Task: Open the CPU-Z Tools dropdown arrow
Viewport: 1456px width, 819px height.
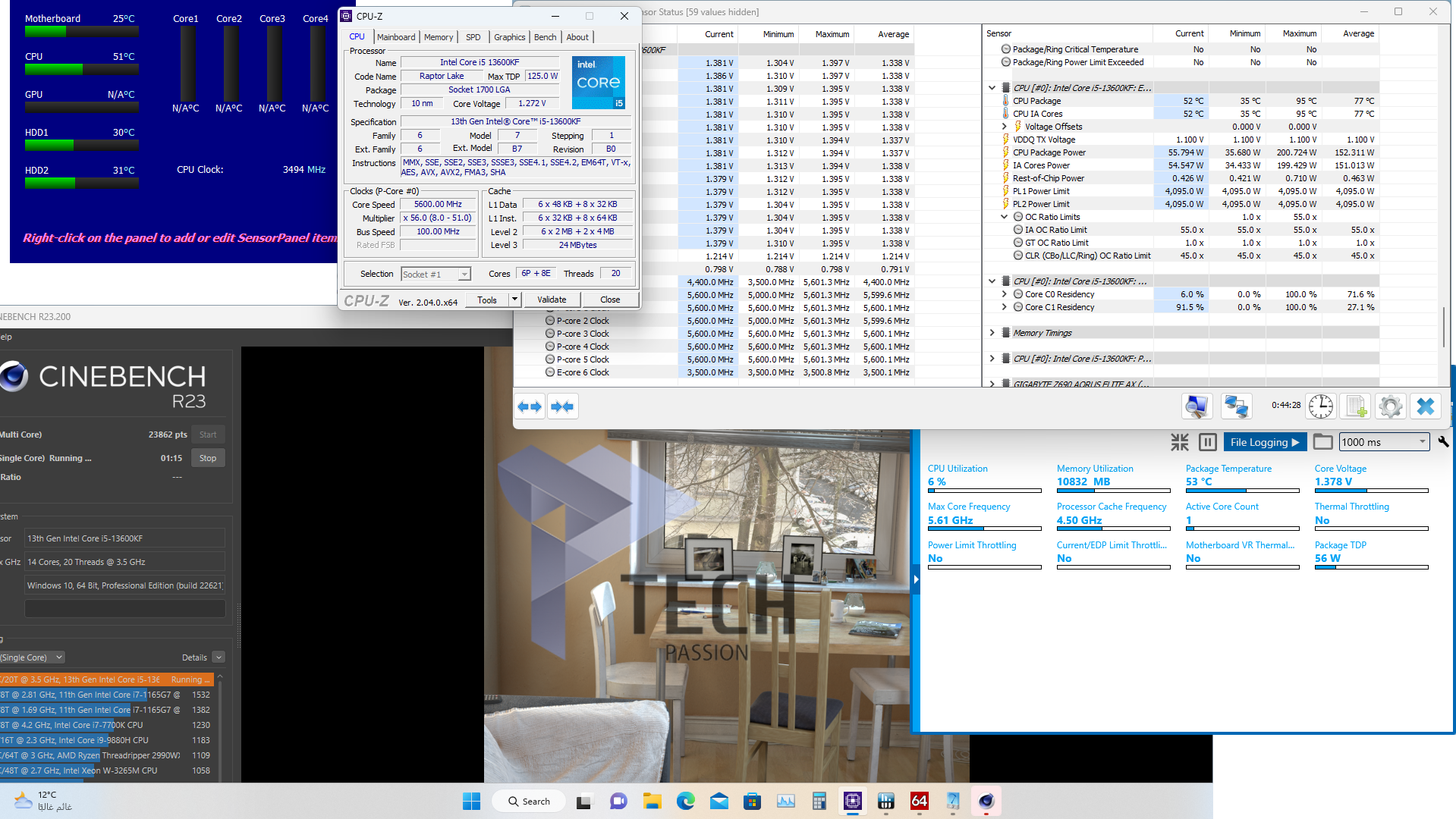Action: pos(514,300)
